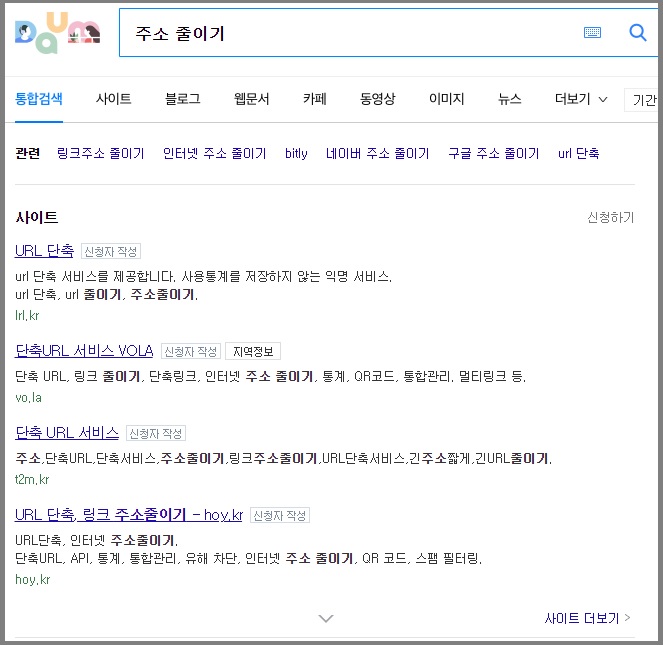
Task: Click 신청자 작성 badge next to URL 단축
Action: [x=111, y=251]
